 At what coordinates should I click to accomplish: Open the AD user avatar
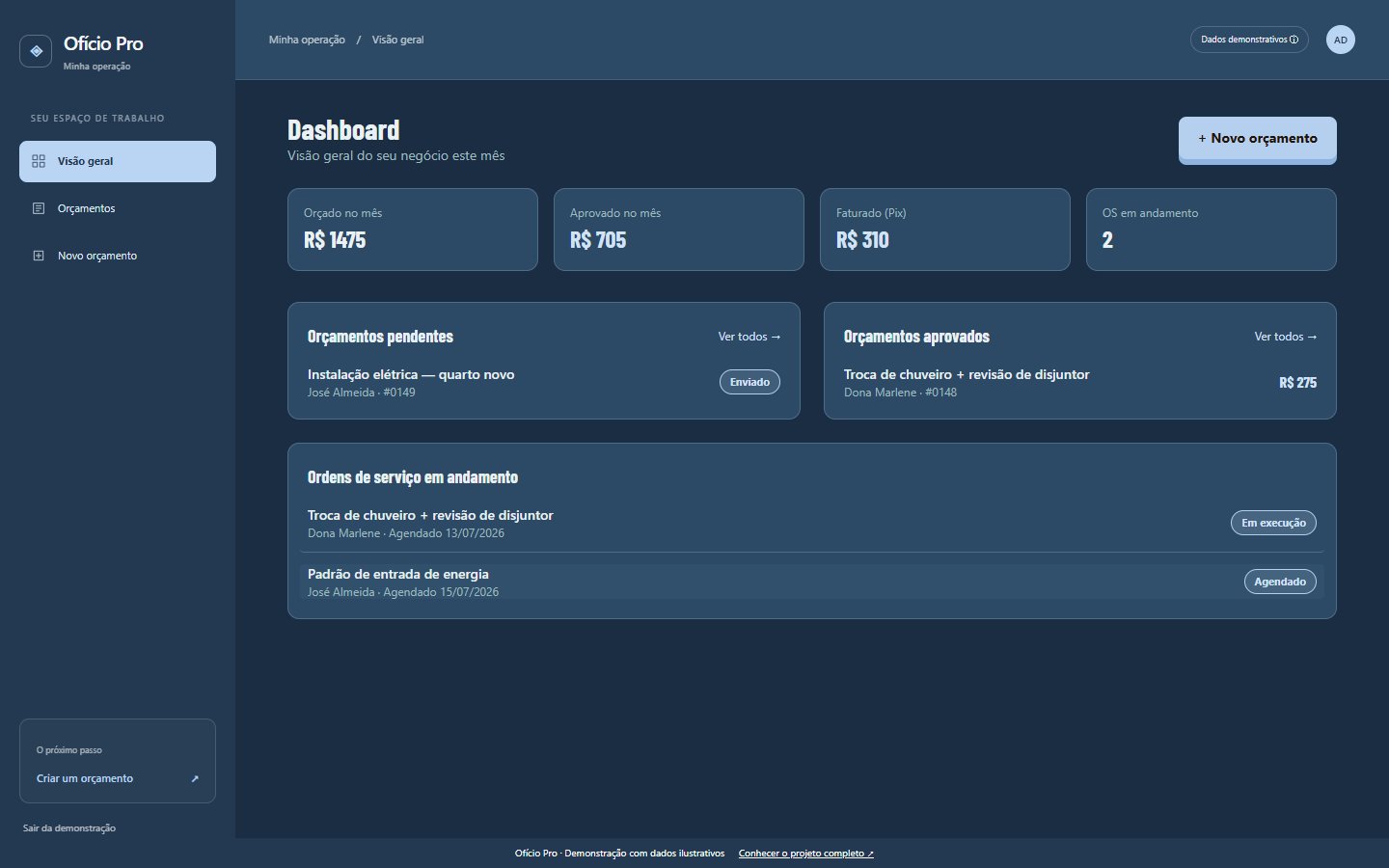[x=1341, y=40]
